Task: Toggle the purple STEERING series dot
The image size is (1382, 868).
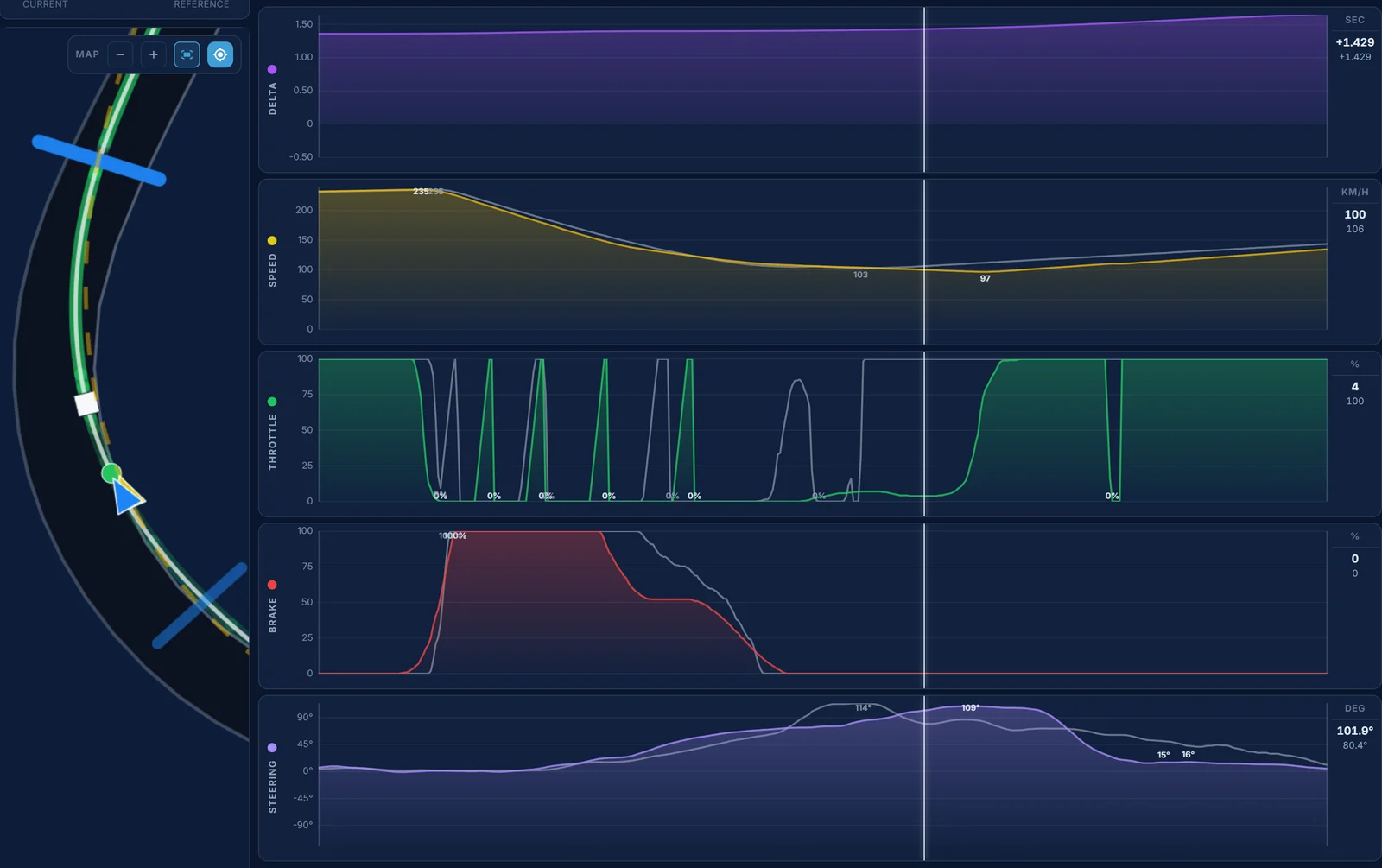Action: click(272, 747)
